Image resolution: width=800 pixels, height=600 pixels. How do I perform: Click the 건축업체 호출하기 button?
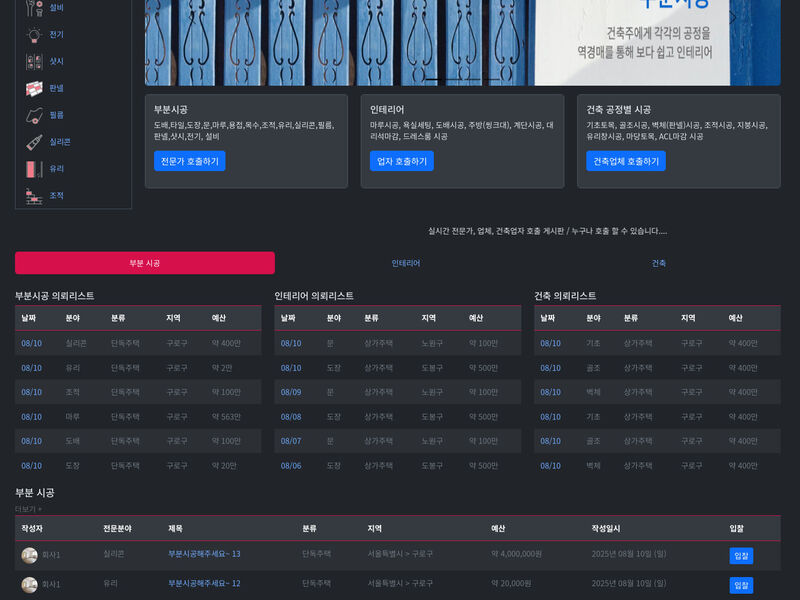click(626, 161)
